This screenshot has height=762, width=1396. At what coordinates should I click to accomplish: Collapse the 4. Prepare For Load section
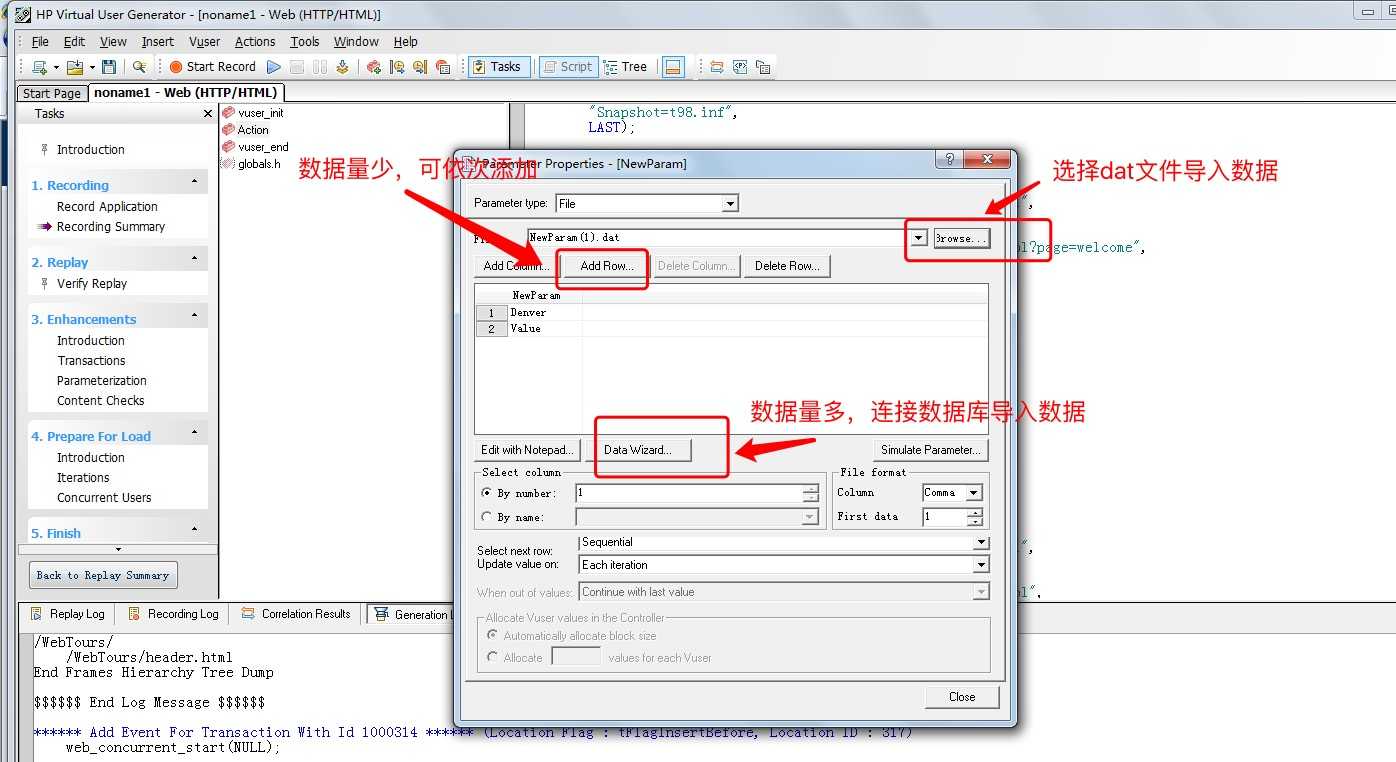pos(194,433)
